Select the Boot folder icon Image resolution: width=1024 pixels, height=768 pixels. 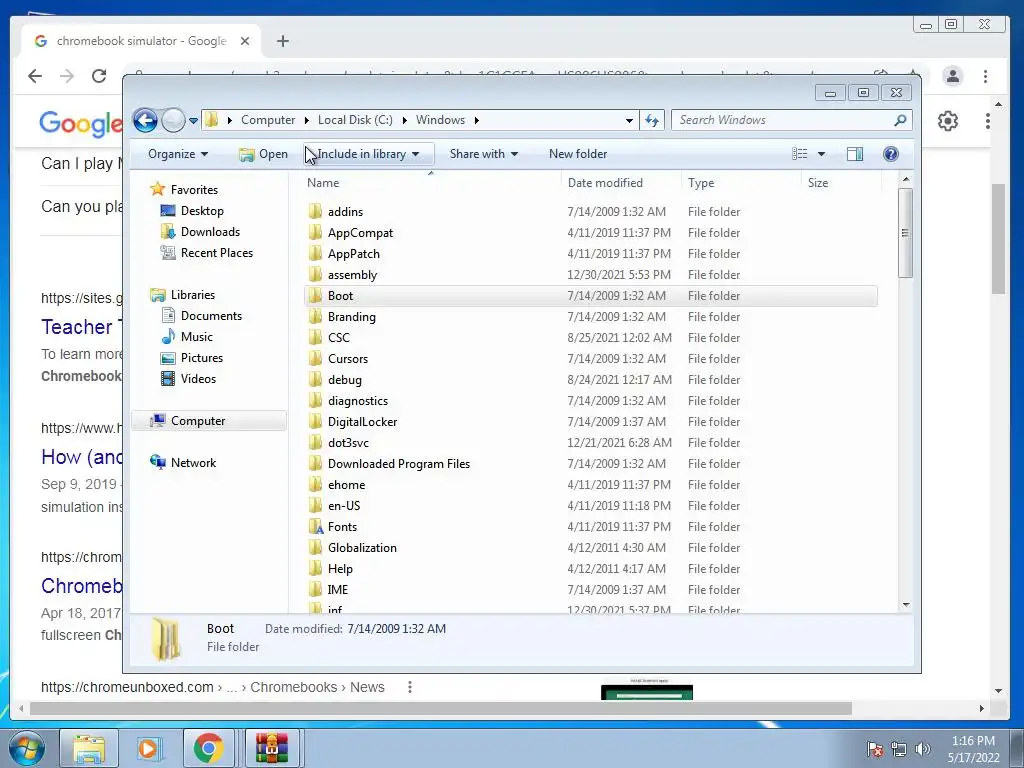[315, 296]
